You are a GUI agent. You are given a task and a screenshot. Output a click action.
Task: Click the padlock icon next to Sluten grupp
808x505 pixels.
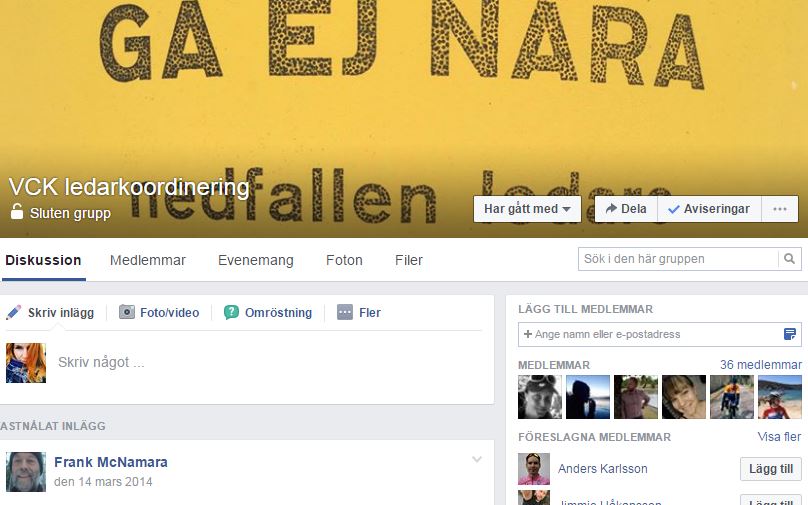17,211
